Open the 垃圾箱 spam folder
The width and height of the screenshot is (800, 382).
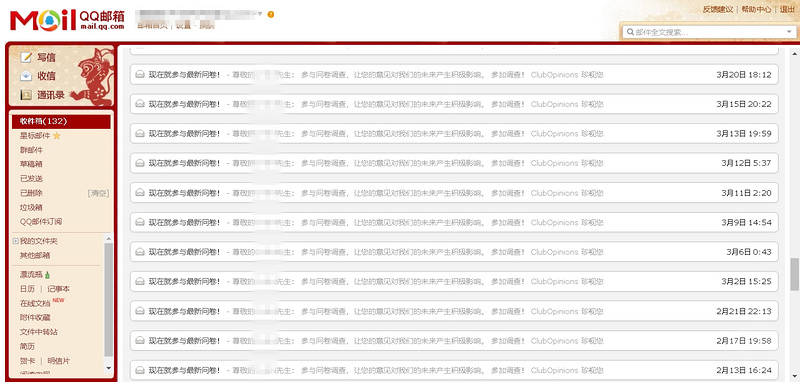31,207
